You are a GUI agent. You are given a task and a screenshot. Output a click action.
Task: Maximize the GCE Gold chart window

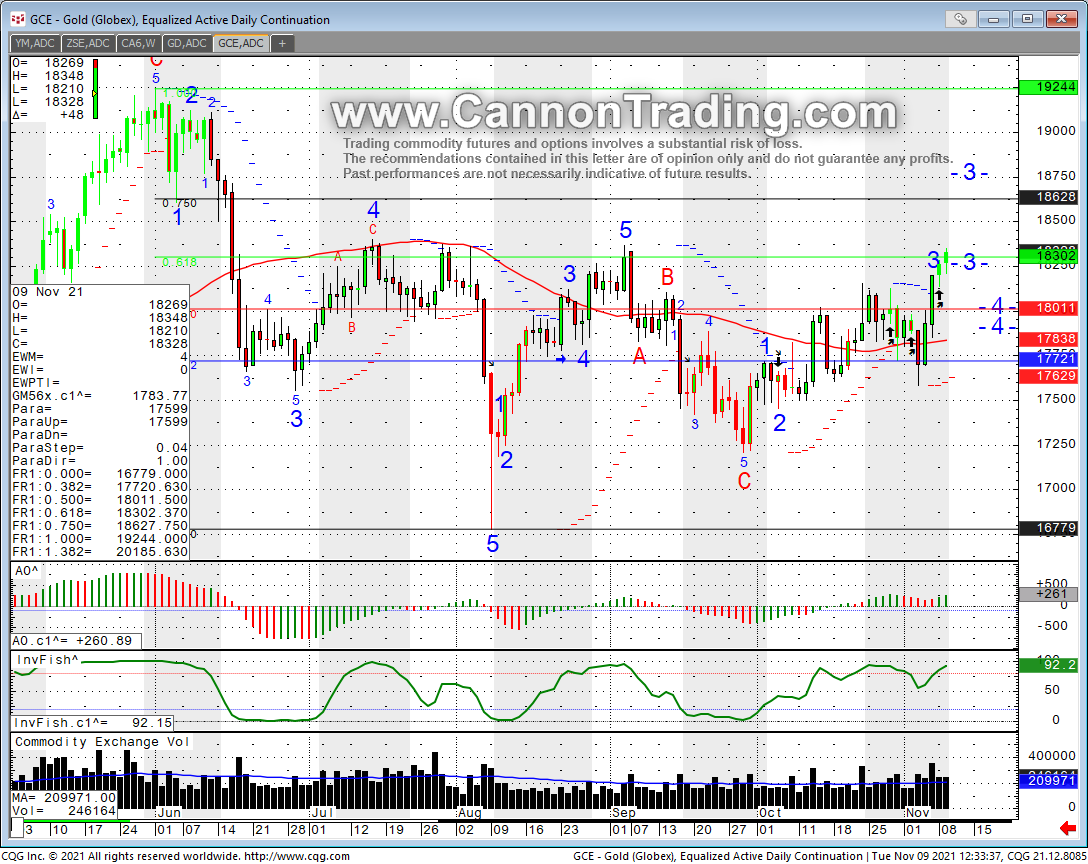[x=1028, y=19]
